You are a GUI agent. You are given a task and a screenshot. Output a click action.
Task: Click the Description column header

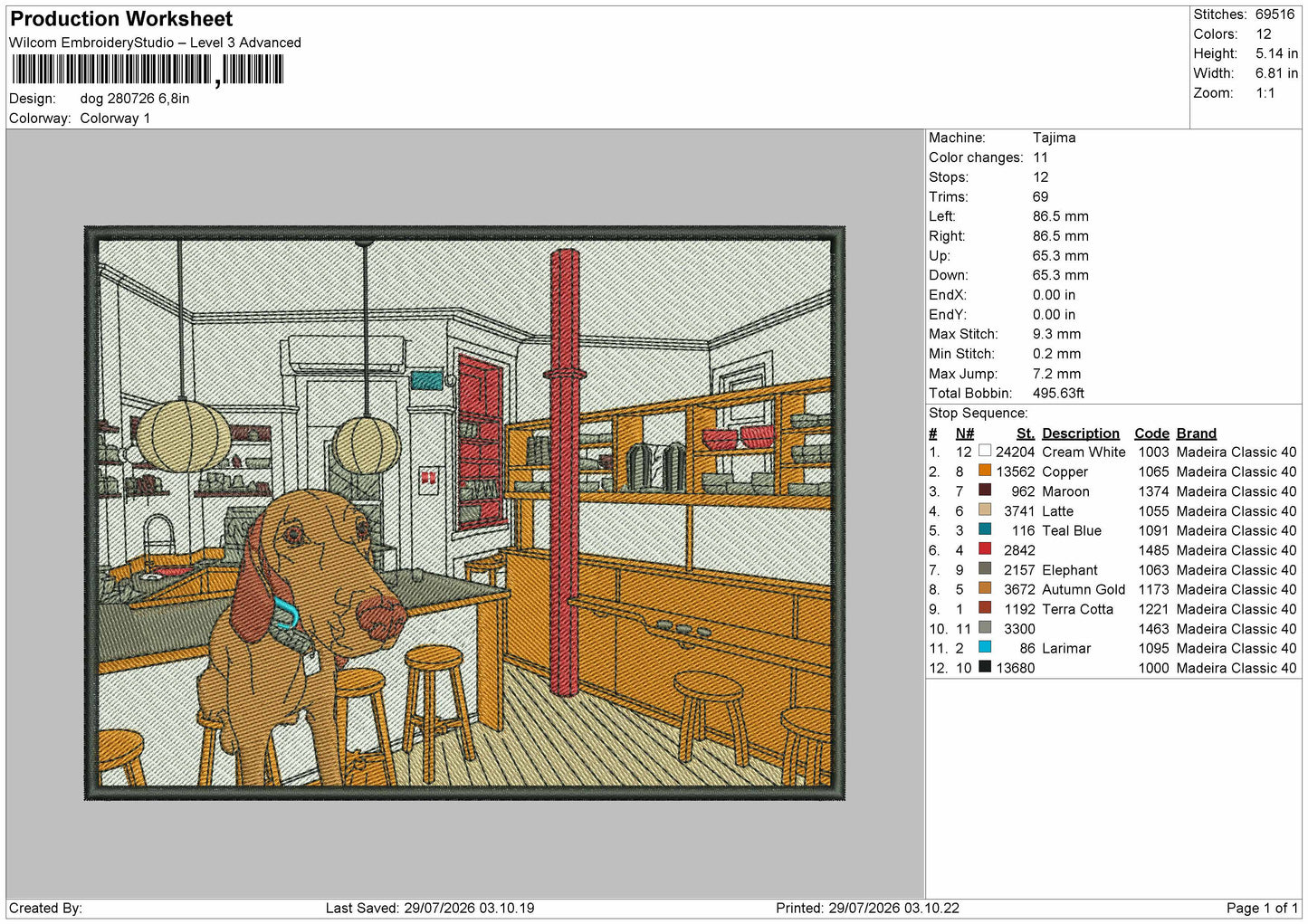[x=1081, y=433]
